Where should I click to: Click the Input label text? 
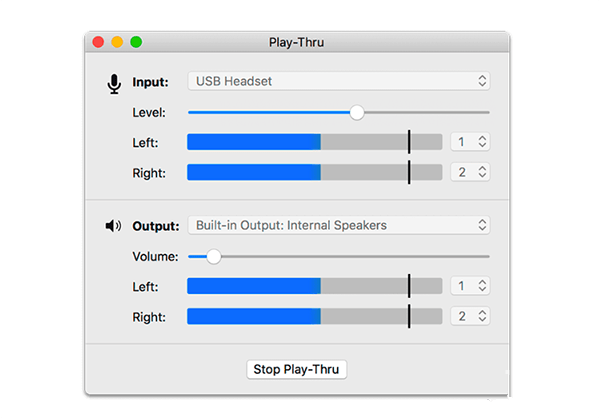[x=151, y=82]
